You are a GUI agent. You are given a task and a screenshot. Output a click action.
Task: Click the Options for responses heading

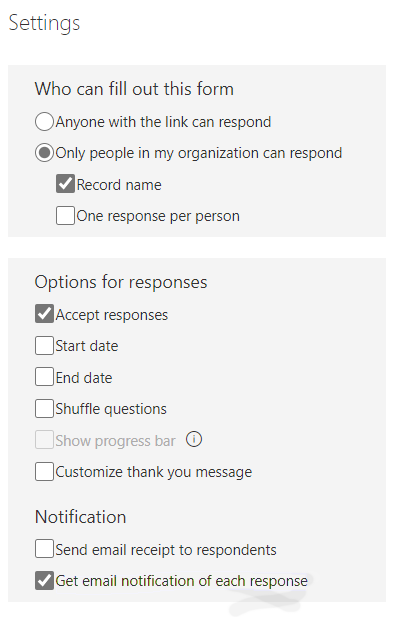coord(121,283)
